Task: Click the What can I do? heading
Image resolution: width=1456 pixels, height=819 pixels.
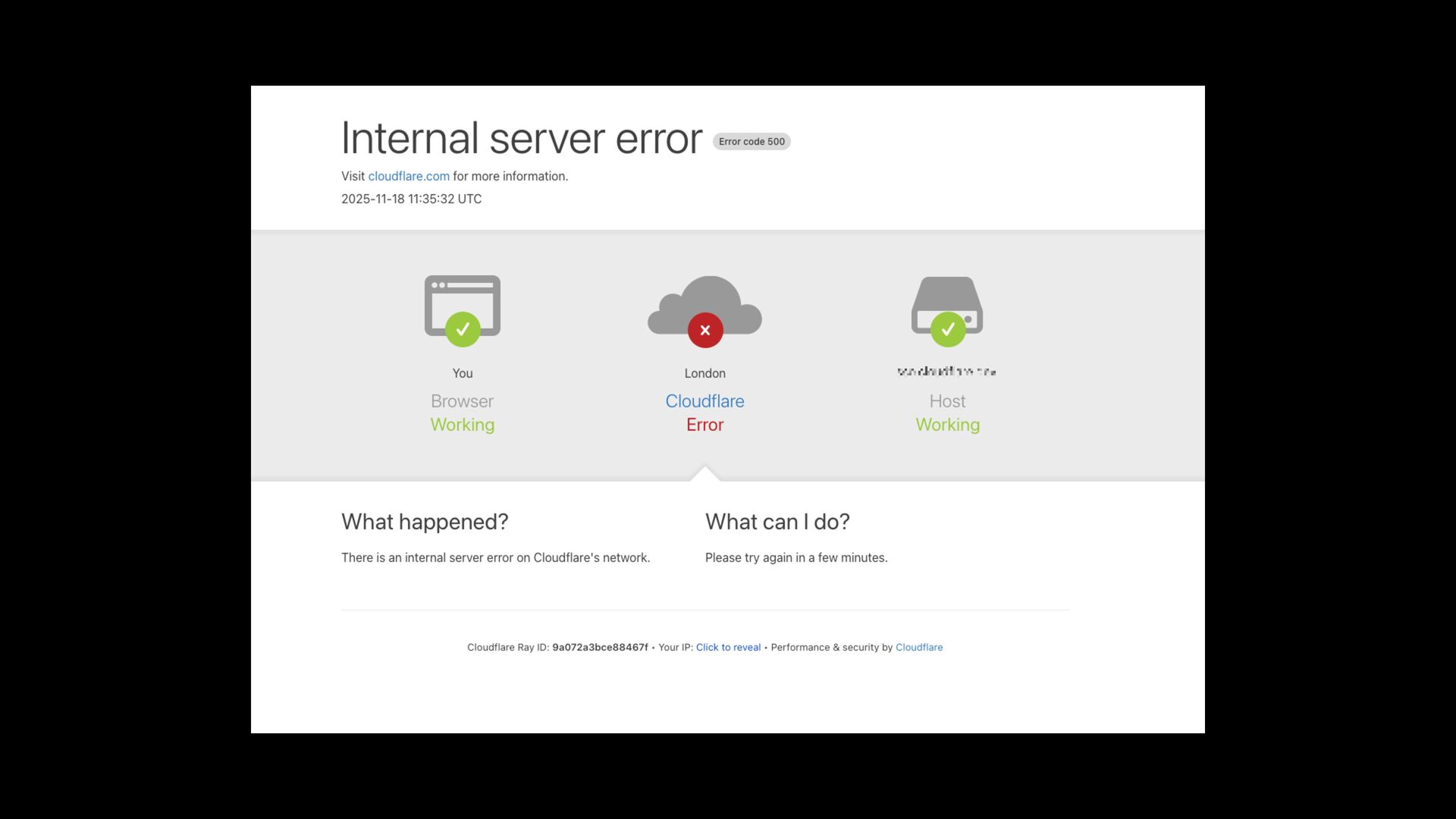Action: 777,522
